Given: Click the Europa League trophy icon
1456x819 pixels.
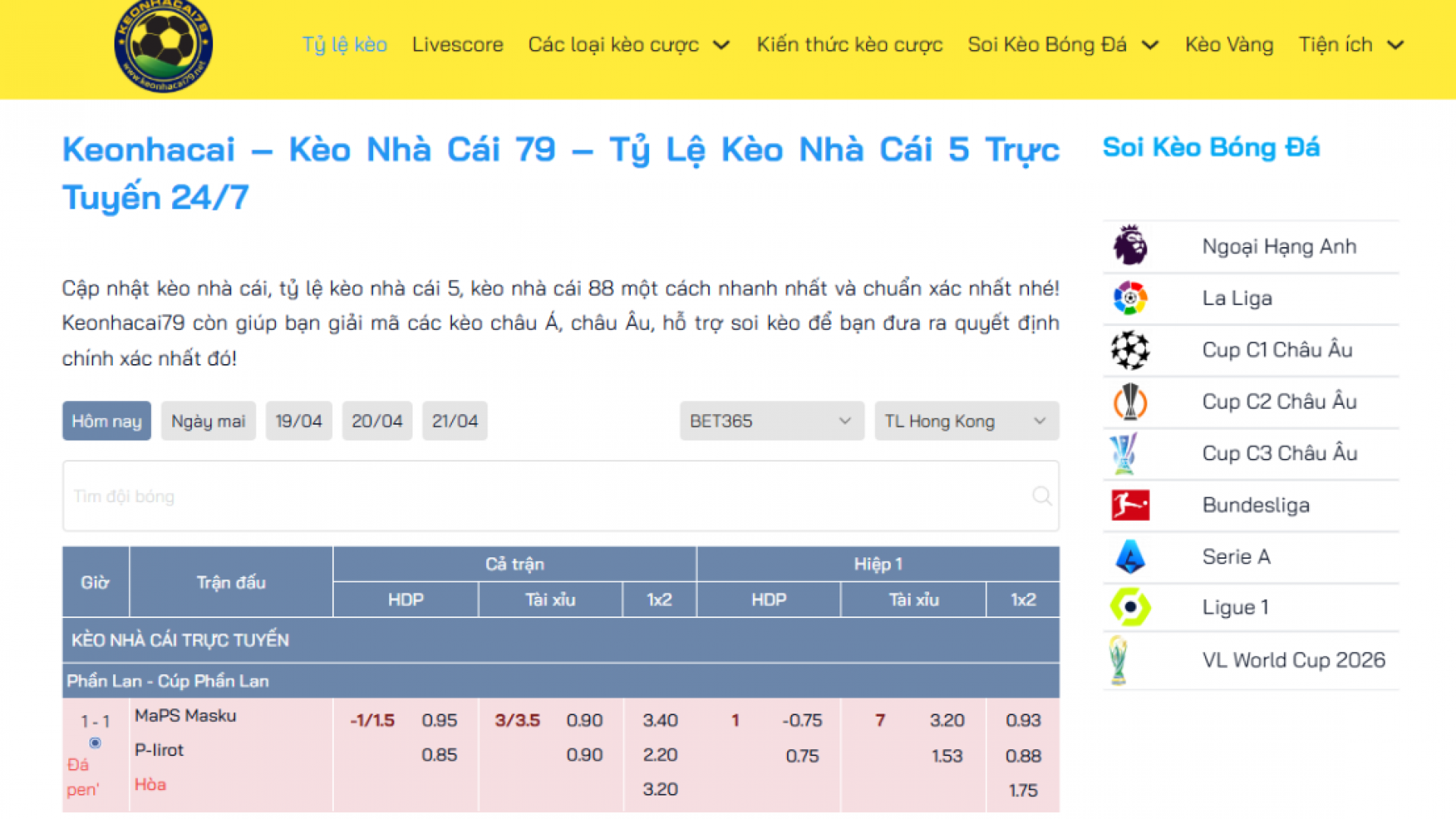Looking at the screenshot, I should (1130, 401).
